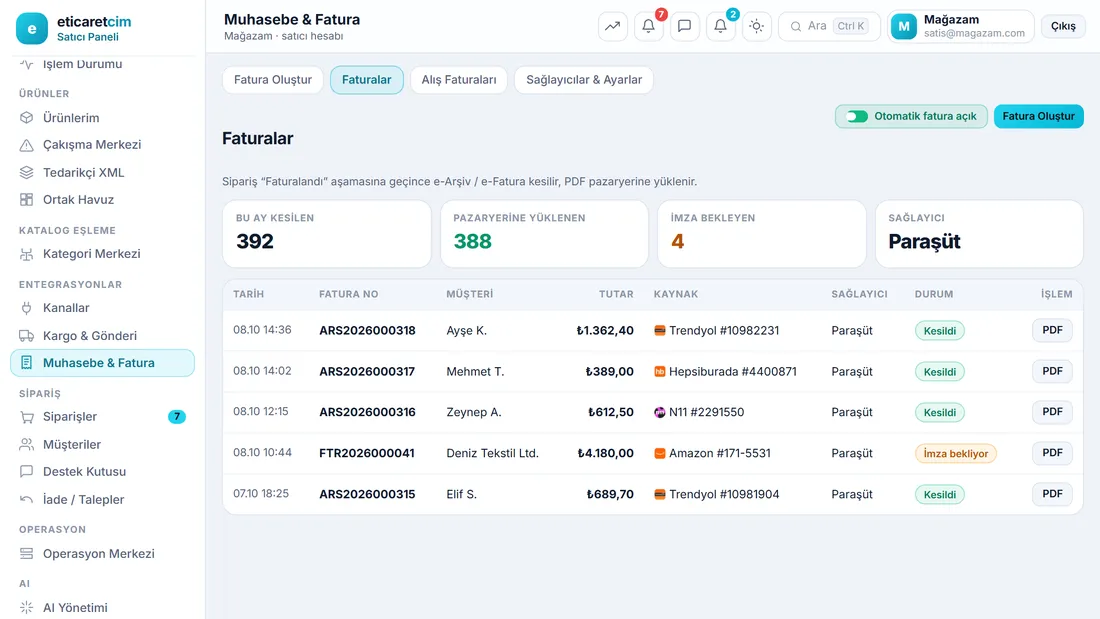
Task: Download PDF for invoice ARS2026000318
Action: point(1052,330)
